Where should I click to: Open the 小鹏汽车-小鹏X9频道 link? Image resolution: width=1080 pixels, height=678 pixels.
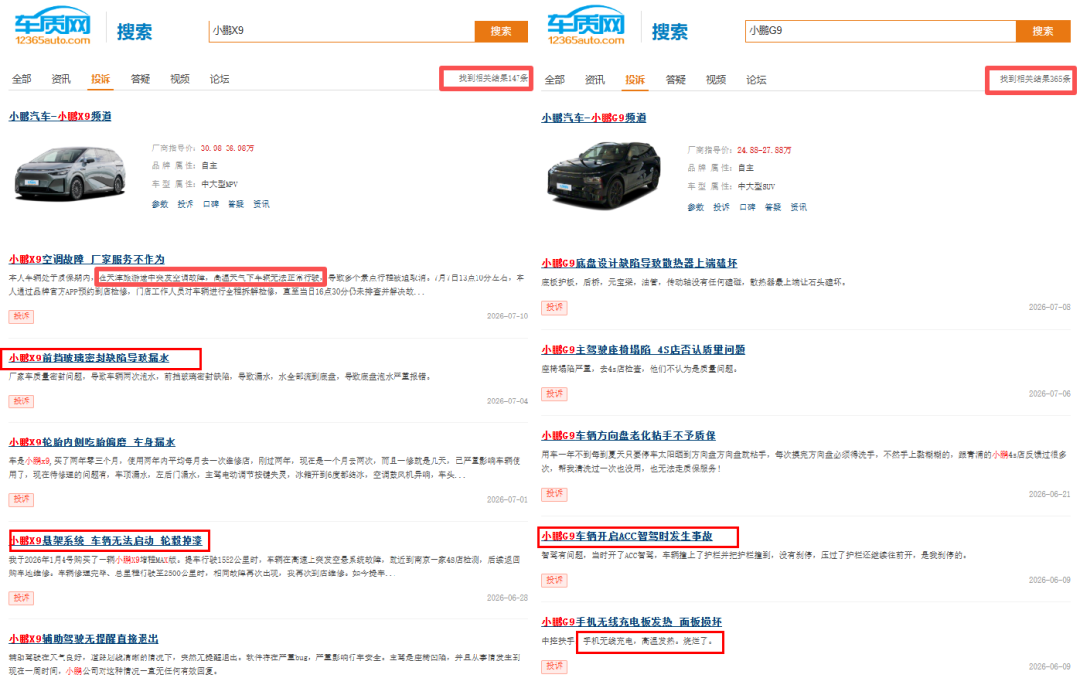[x=60, y=116]
